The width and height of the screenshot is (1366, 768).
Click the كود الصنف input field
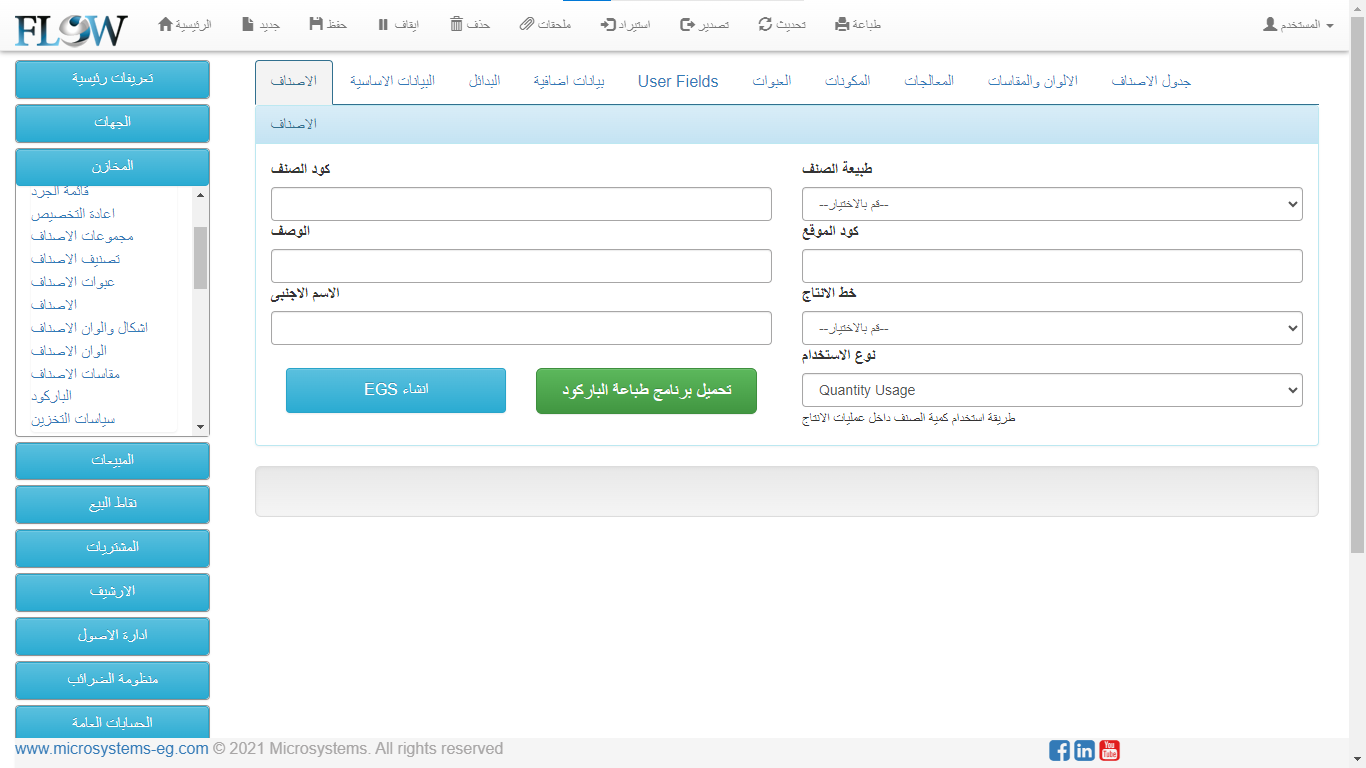click(521, 204)
